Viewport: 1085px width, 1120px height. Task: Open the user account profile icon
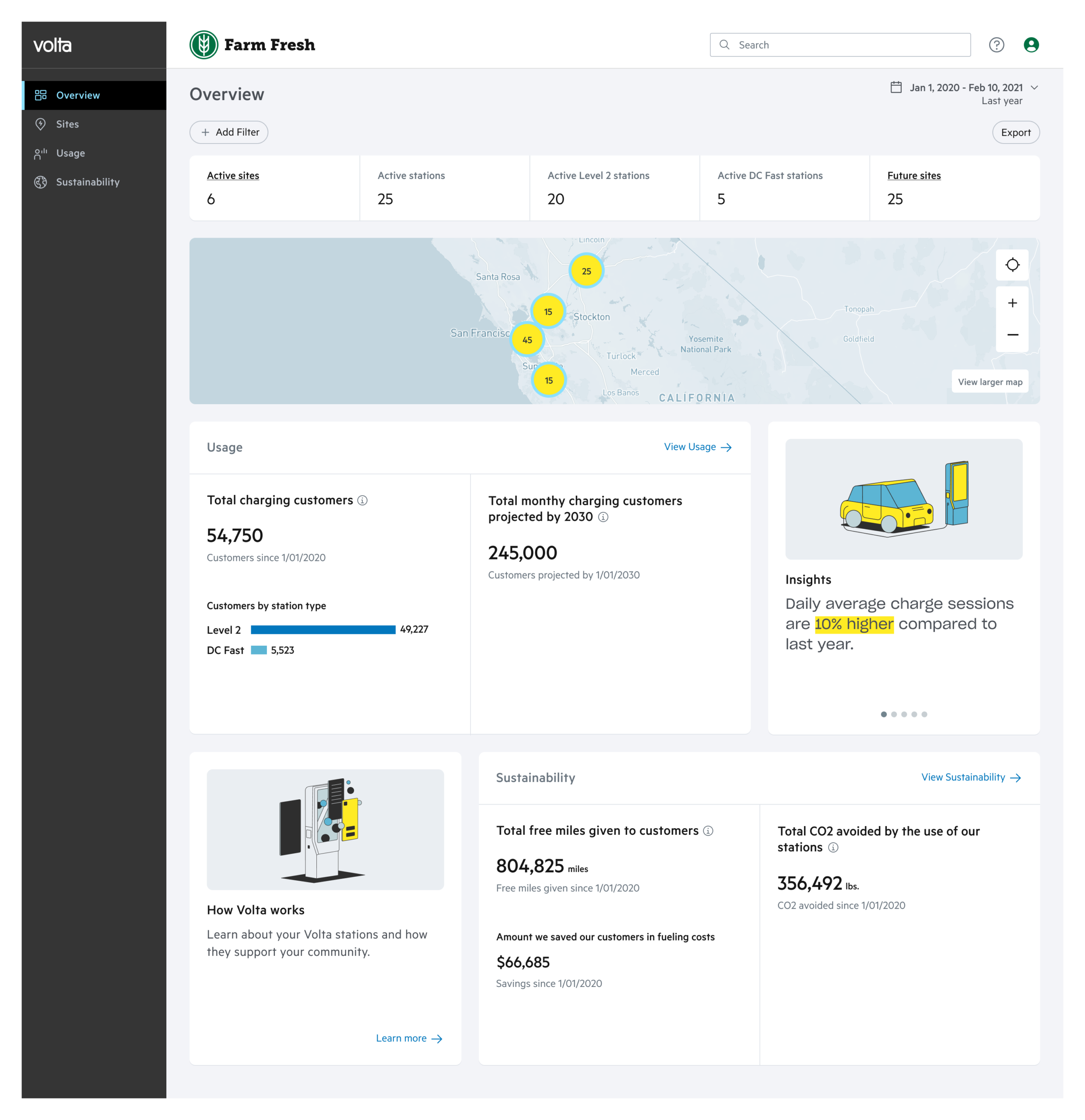click(x=1031, y=45)
